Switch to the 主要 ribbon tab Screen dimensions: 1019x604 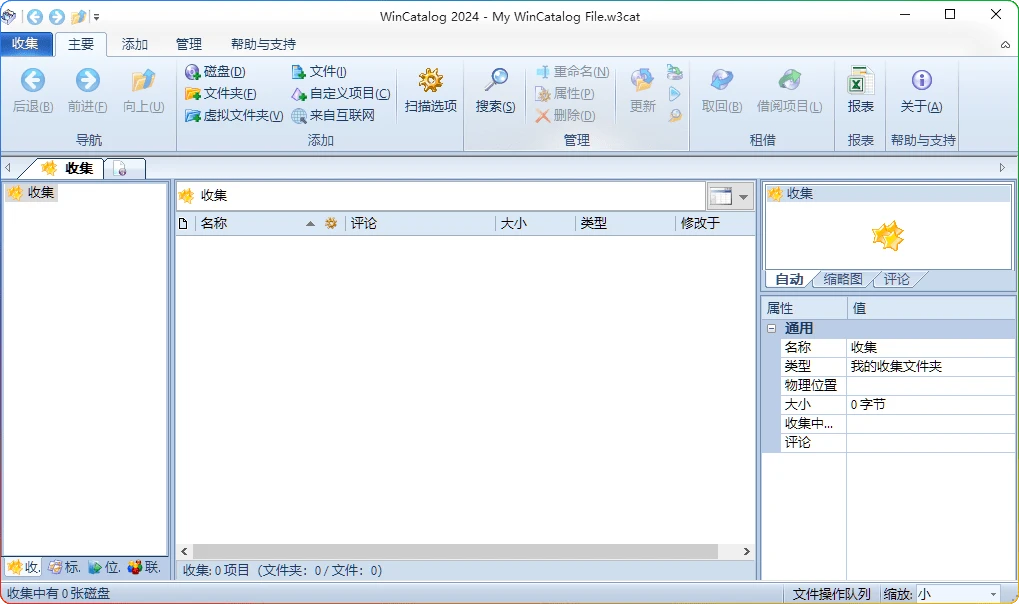click(81, 44)
